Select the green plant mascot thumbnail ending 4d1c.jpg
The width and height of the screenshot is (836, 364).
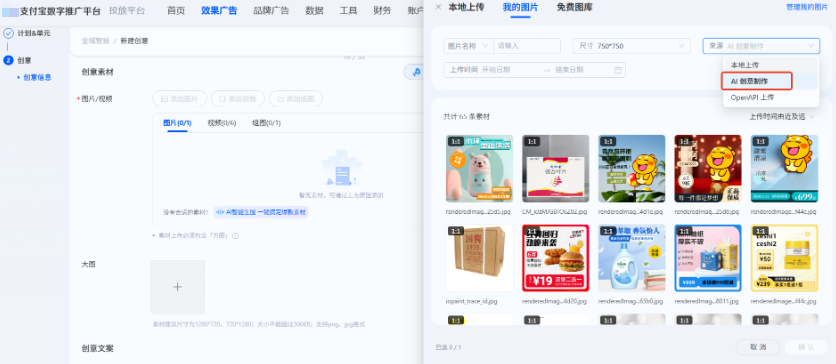pos(632,168)
